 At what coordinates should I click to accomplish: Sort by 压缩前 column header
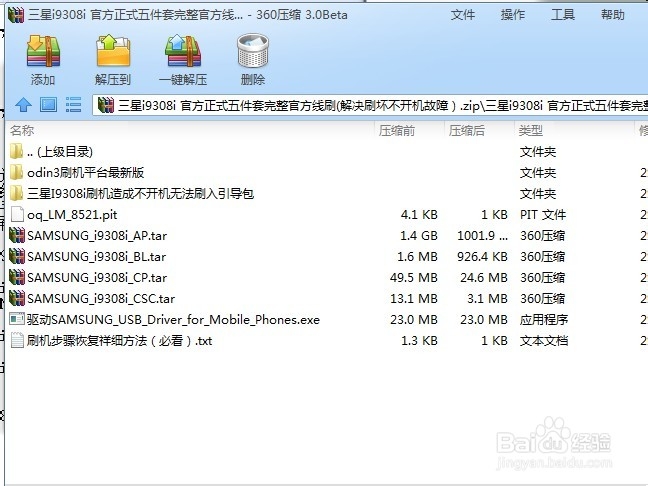397,131
